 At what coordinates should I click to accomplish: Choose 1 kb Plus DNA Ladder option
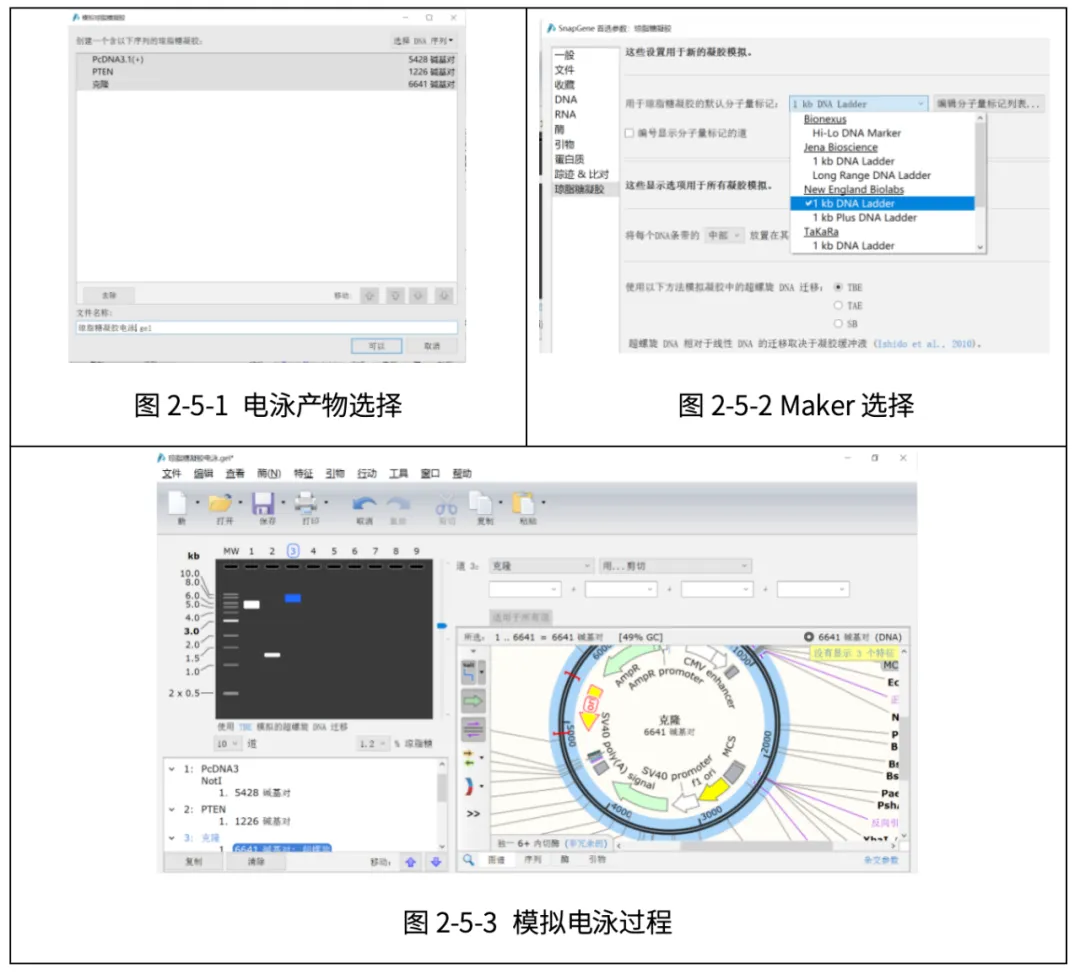[863, 217]
